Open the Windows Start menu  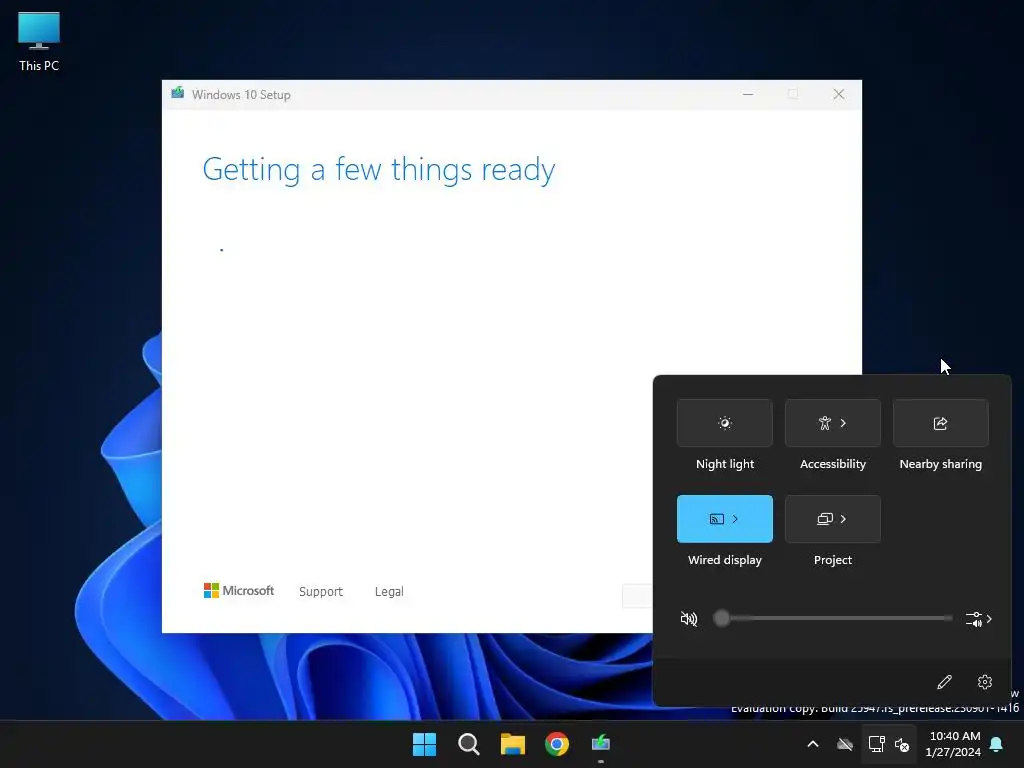tap(424, 744)
